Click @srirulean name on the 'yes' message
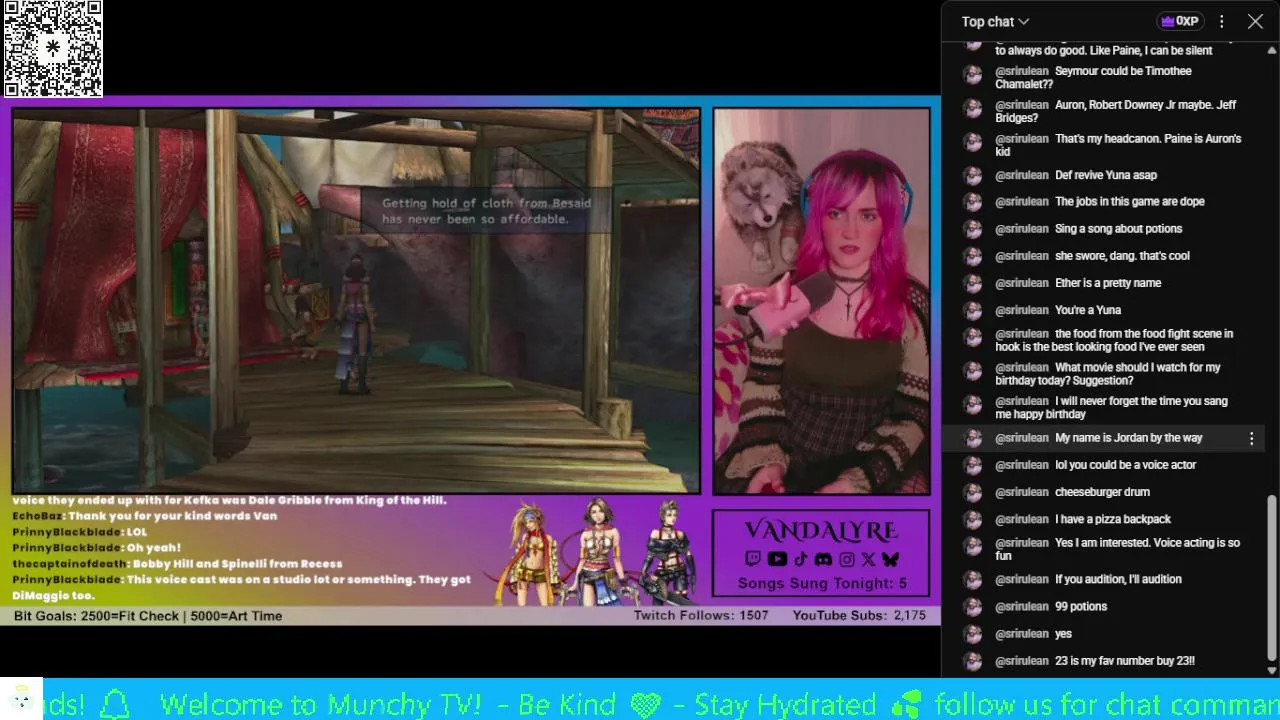 click(x=1021, y=634)
